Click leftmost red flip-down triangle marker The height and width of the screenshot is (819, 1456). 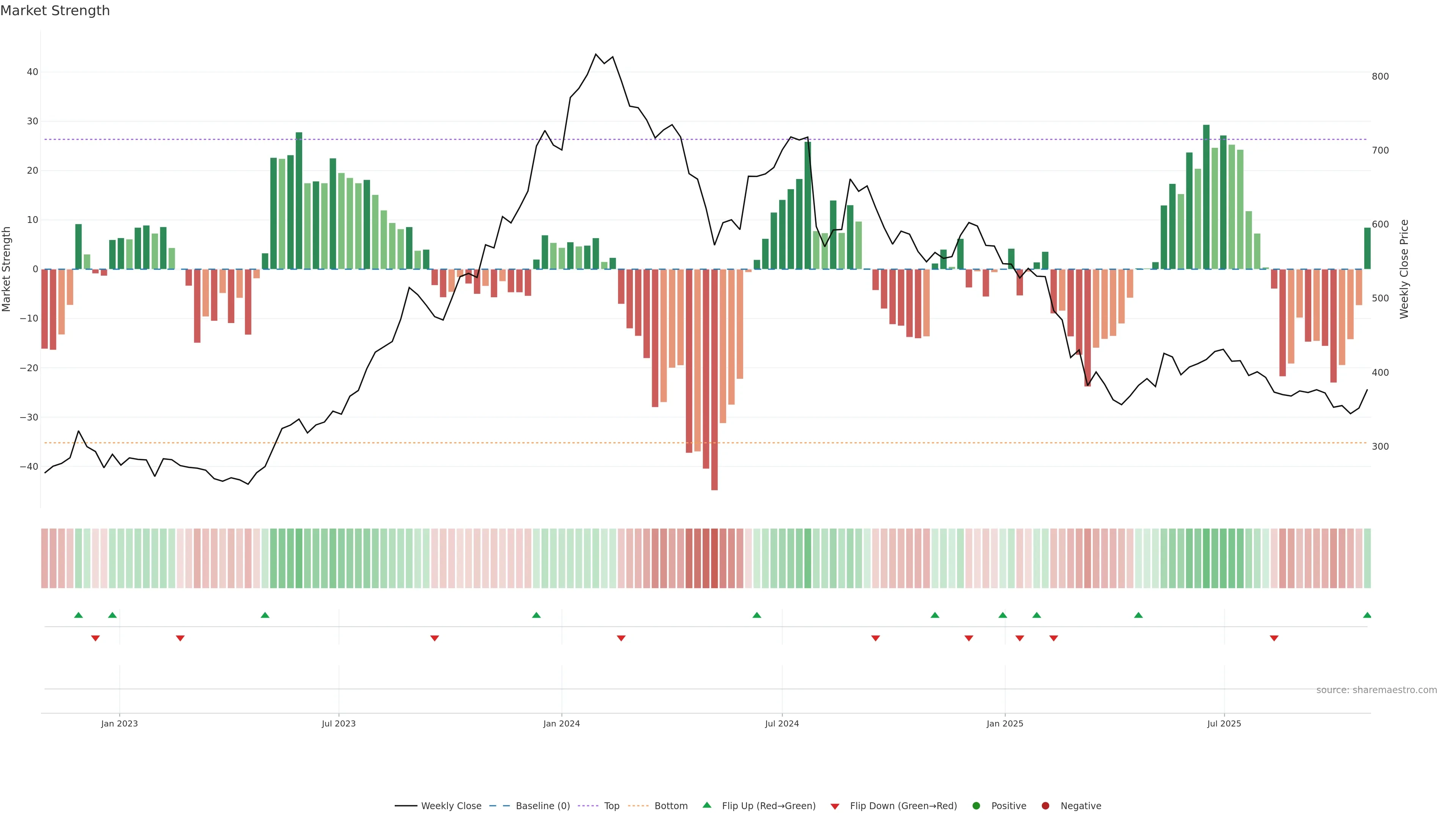pyautogui.click(x=96, y=638)
